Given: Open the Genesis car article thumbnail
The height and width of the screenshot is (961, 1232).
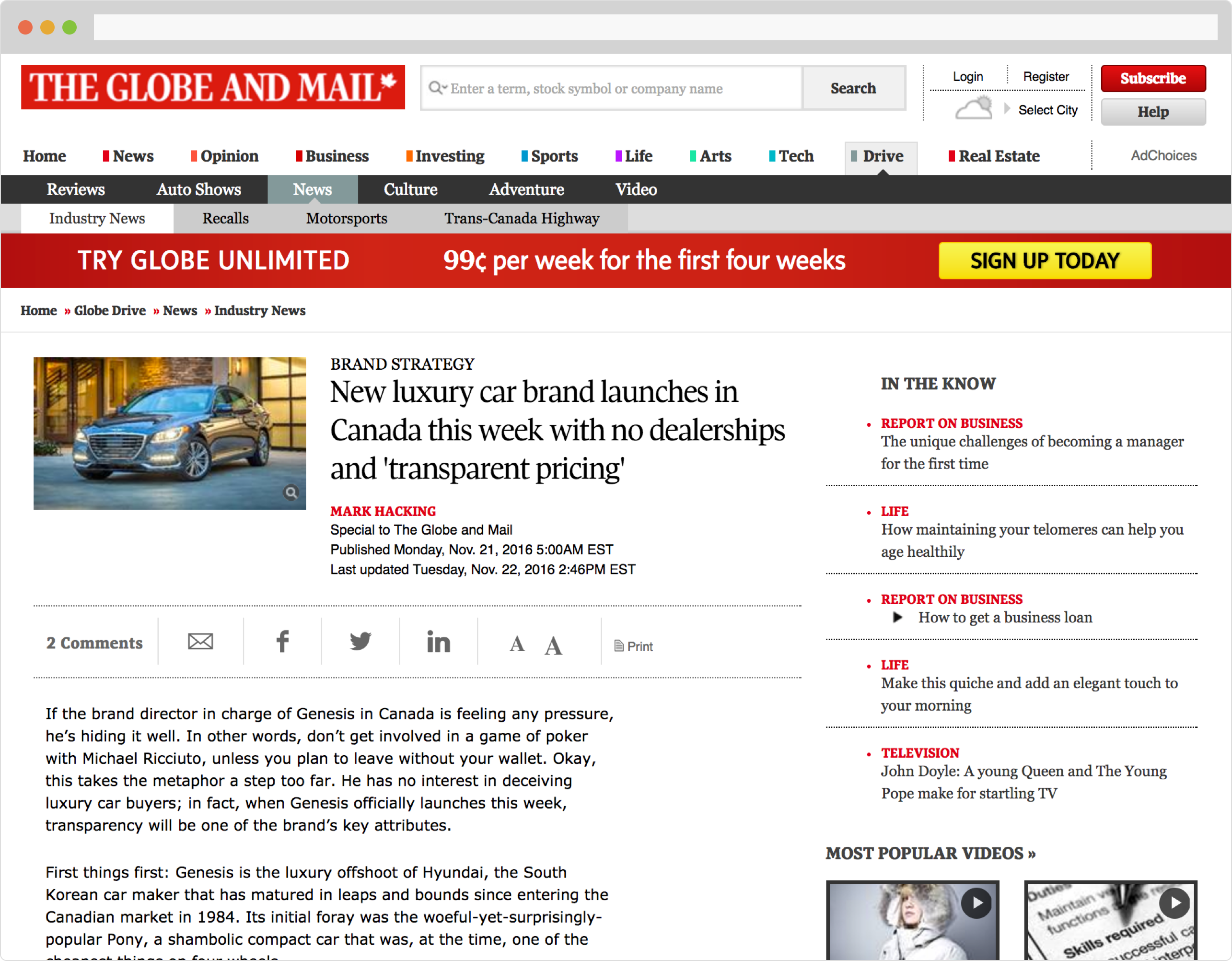Looking at the screenshot, I should (x=169, y=434).
